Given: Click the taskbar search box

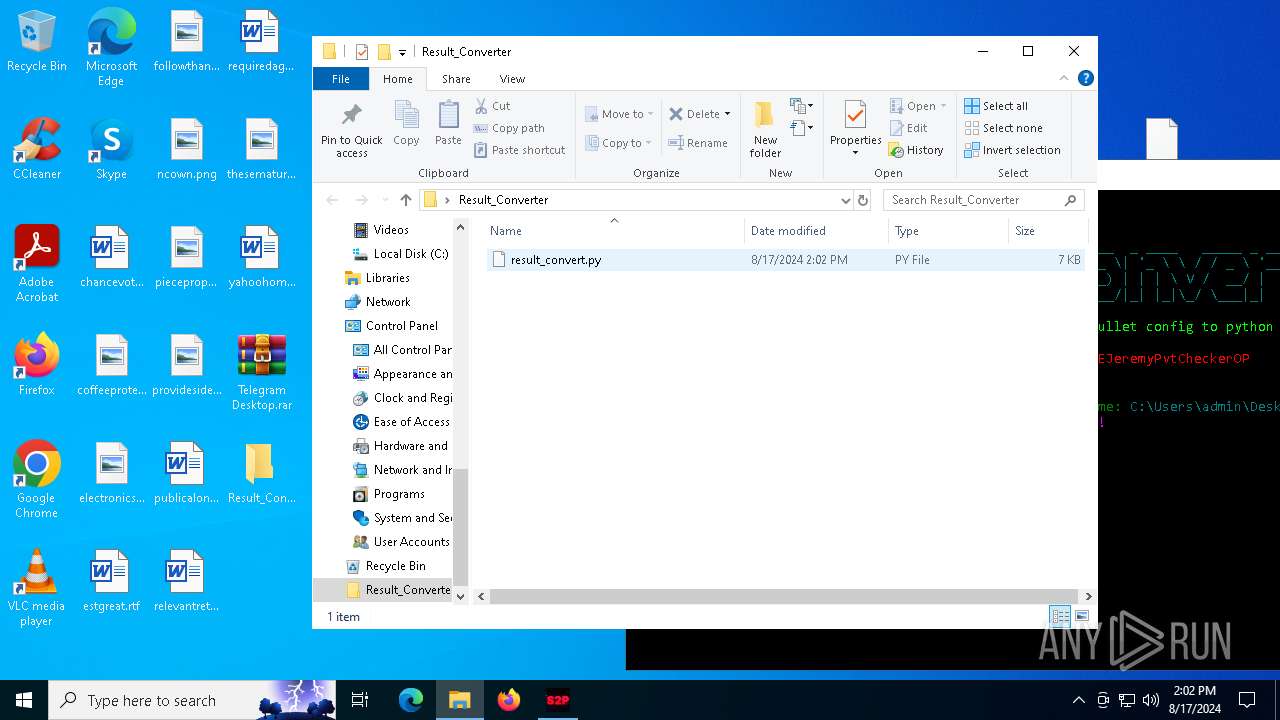Looking at the screenshot, I should (191, 700).
